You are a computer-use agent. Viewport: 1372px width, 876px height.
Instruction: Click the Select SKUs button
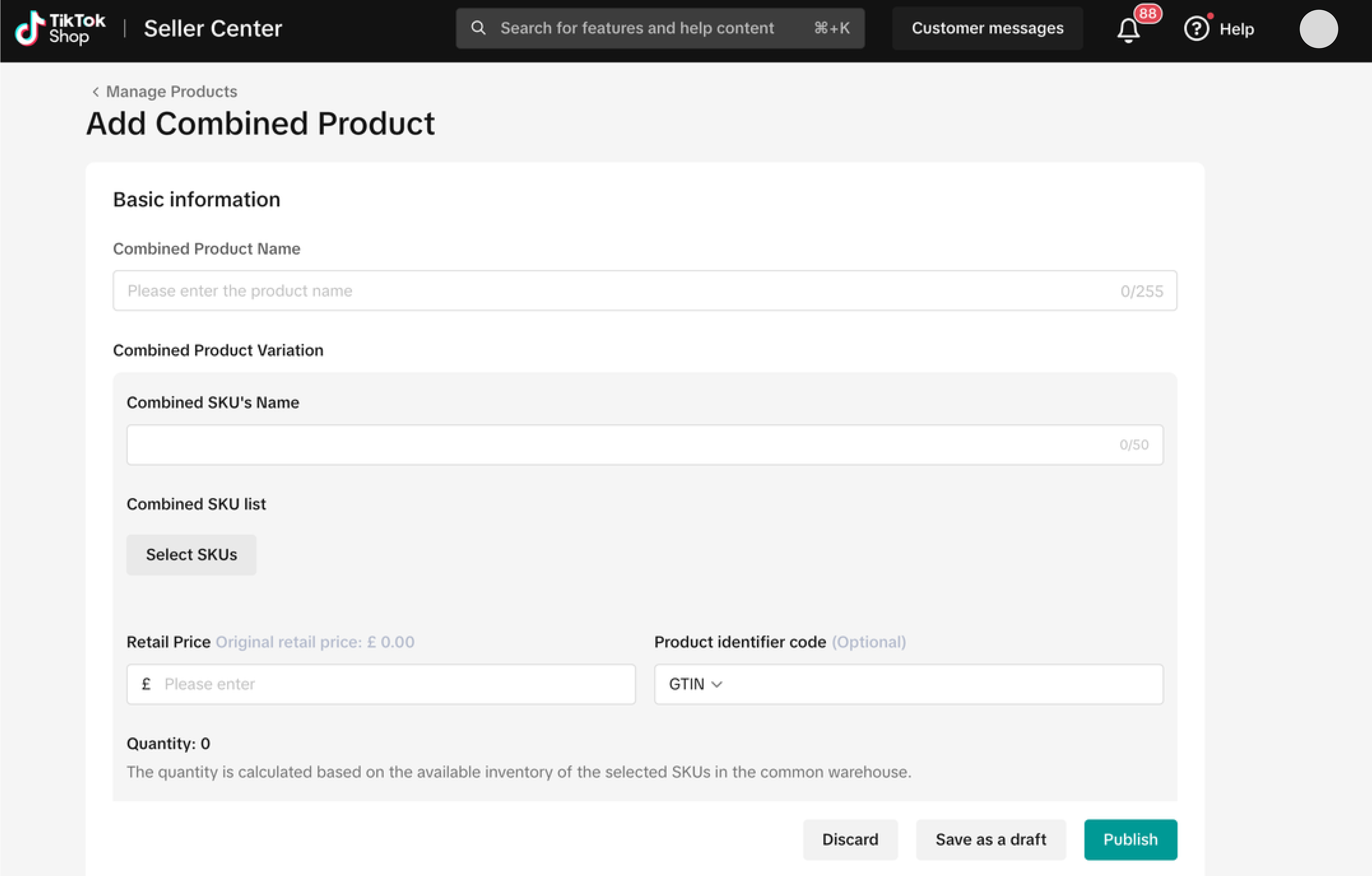point(191,555)
